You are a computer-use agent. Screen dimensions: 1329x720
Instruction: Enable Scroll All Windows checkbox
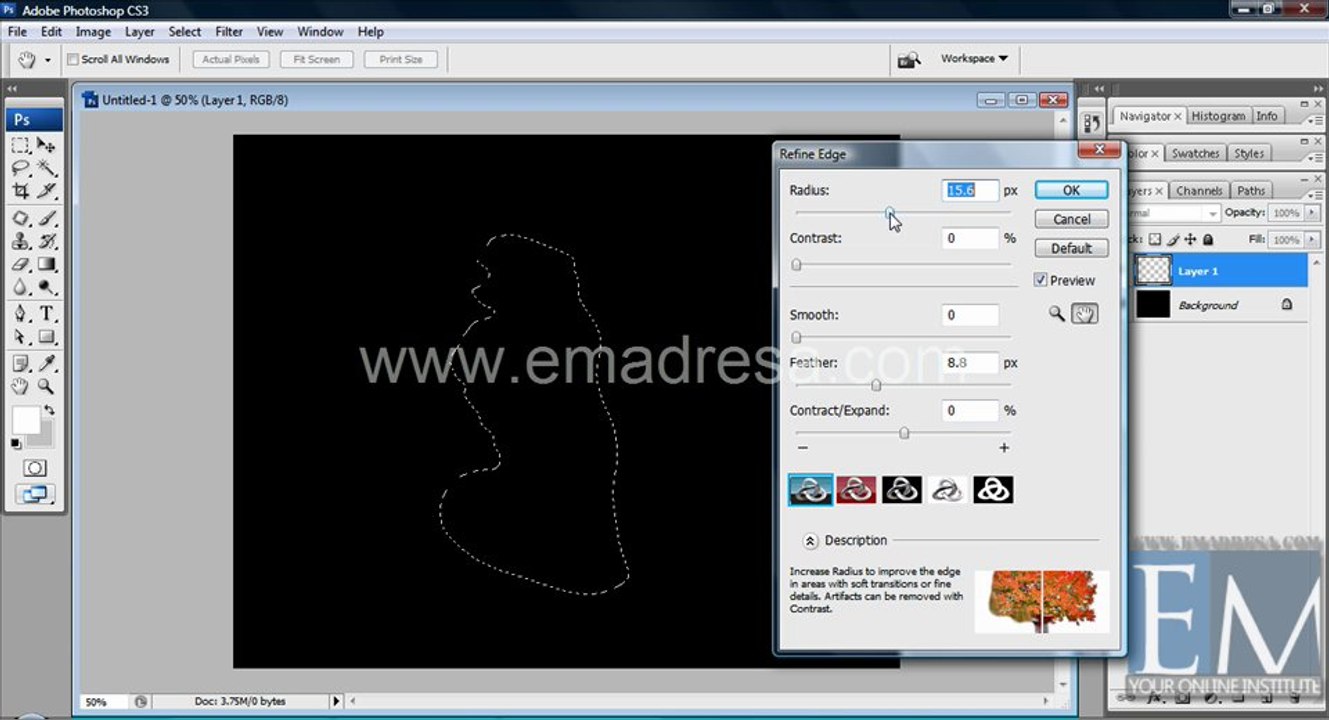tap(73, 60)
